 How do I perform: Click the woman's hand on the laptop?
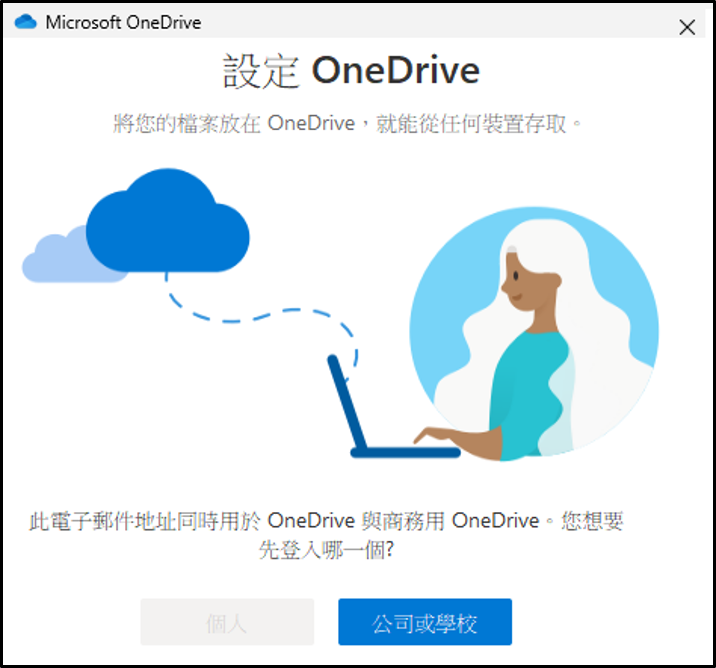click(x=432, y=435)
